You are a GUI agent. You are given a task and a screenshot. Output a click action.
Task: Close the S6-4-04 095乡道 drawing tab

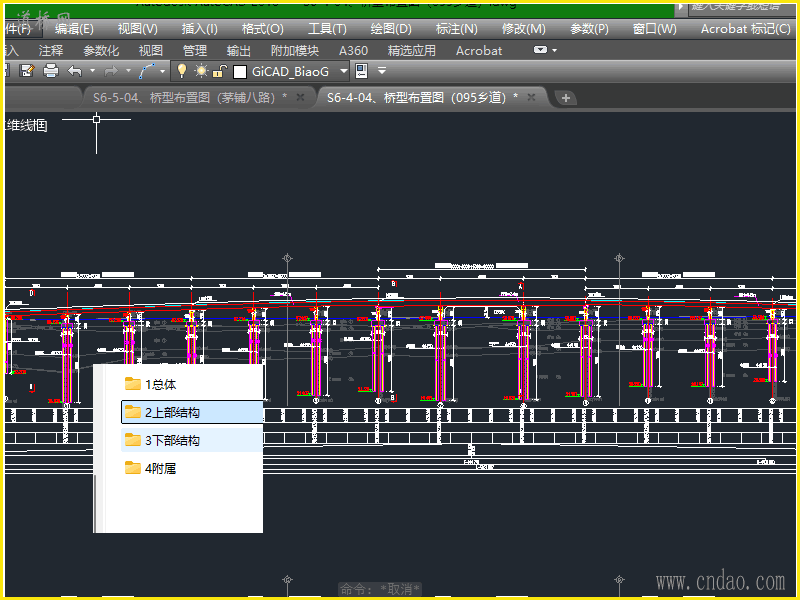pyautogui.click(x=532, y=98)
